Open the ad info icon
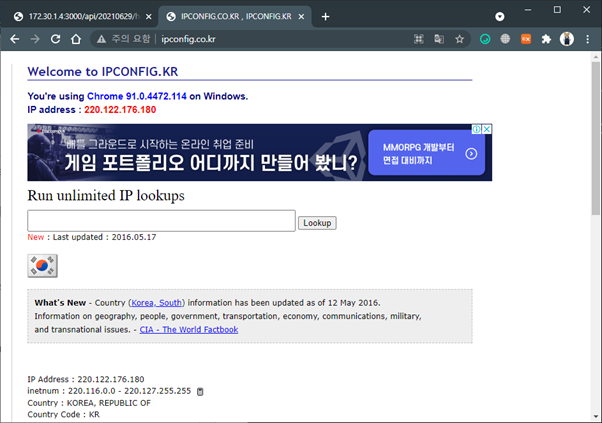This screenshot has width=602, height=423. 476,129
